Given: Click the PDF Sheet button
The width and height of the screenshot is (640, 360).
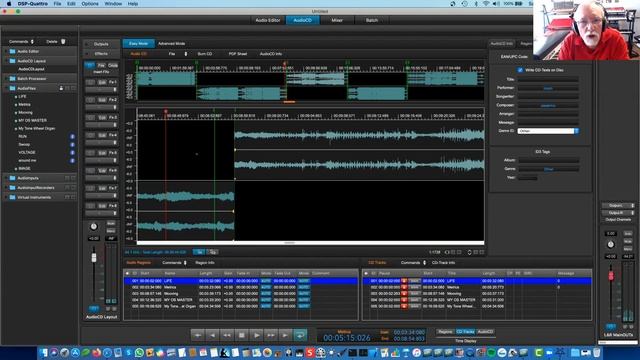Looking at the screenshot, I should click(x=238, y=54).
